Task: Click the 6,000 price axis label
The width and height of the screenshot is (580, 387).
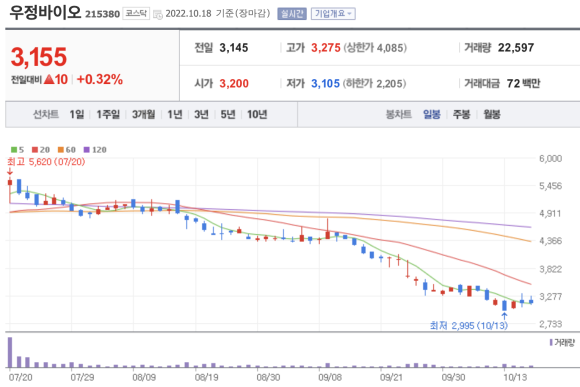Action: pyautogui.click(x=550, y=159)
